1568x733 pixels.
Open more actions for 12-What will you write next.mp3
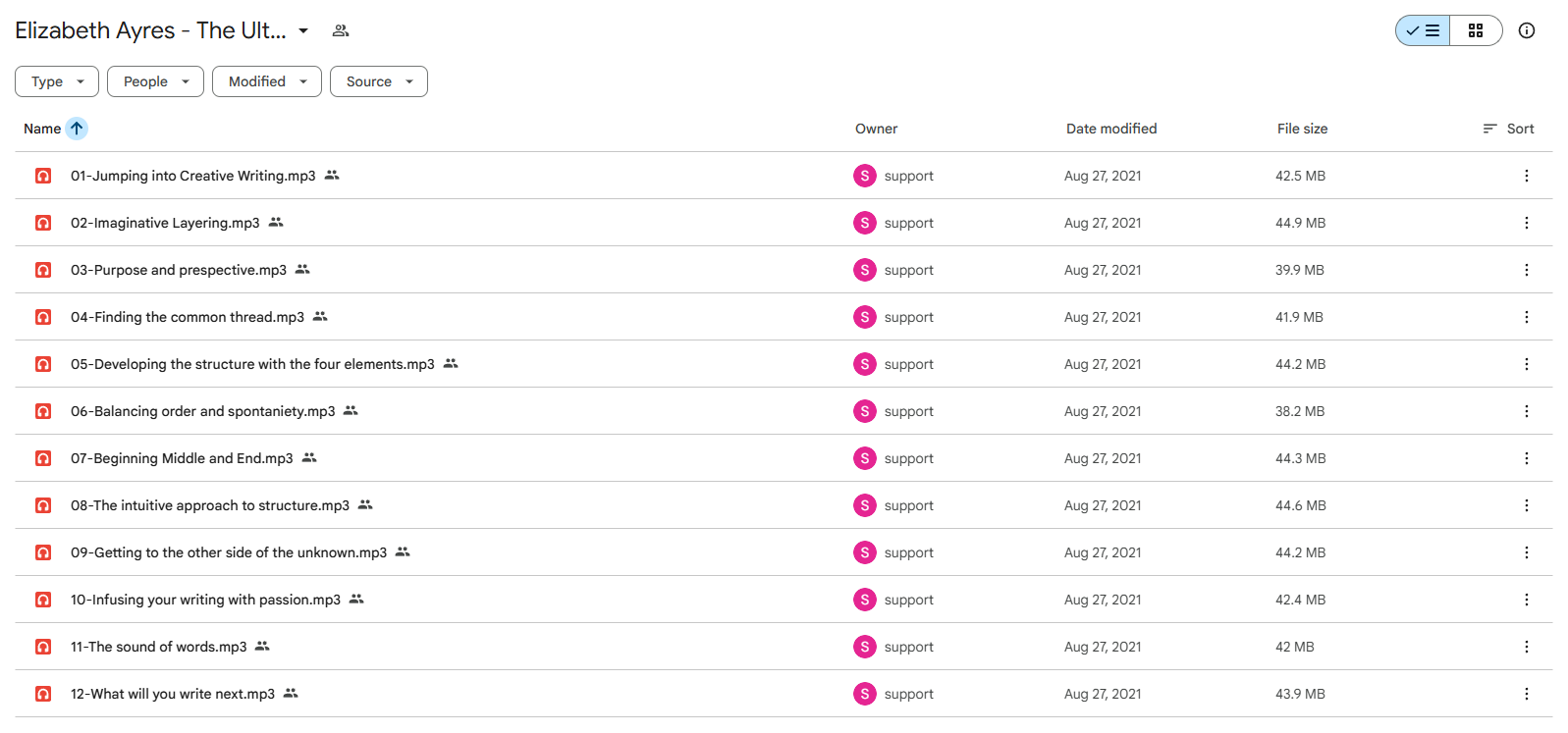click(1526, 694)
